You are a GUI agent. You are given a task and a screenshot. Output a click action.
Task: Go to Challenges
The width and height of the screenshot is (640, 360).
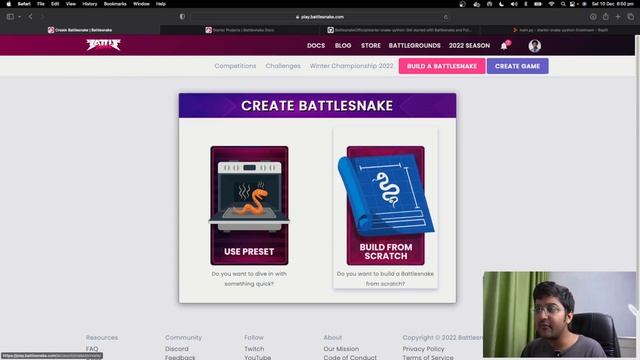[x=283, y=66]
